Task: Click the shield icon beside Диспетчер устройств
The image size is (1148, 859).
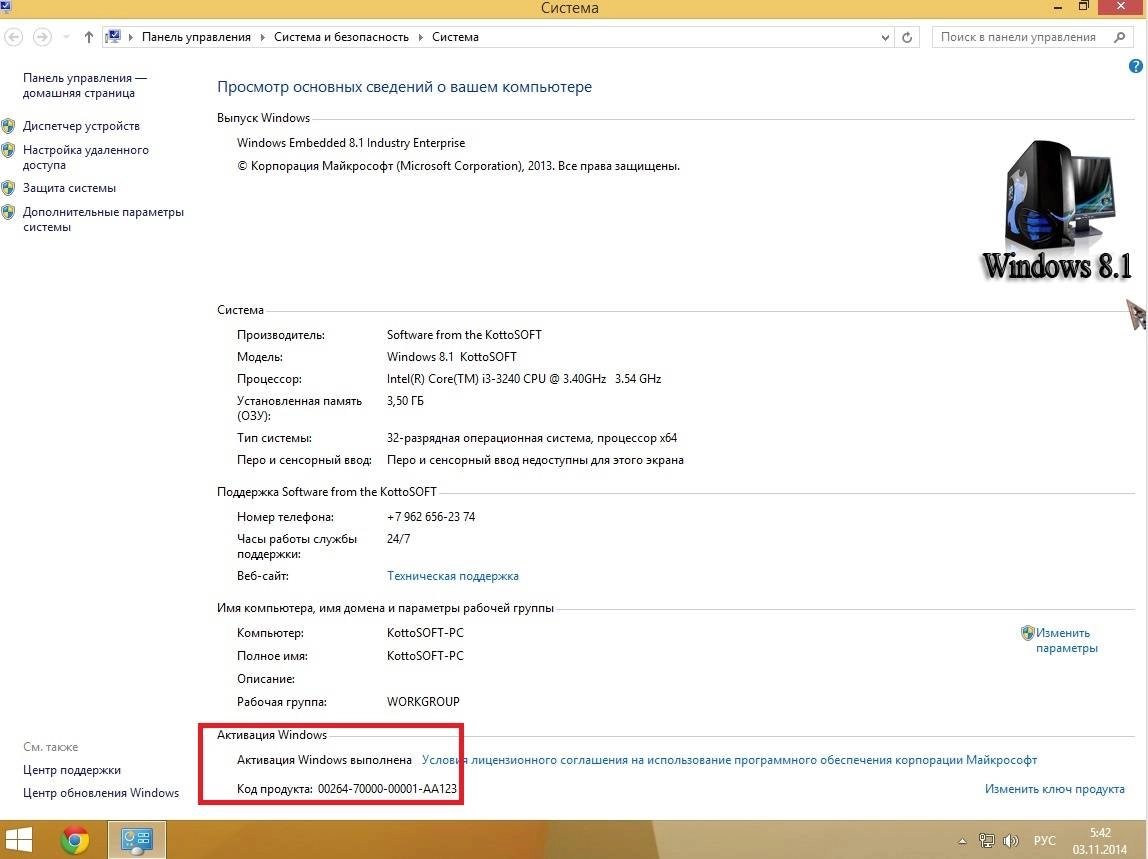Action: pos(9,126)
